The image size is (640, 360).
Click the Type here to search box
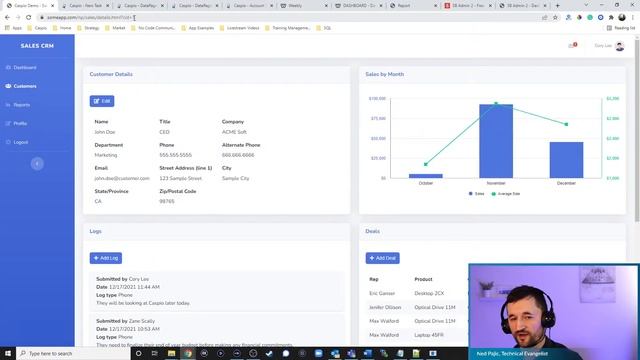tap(73, 353)
